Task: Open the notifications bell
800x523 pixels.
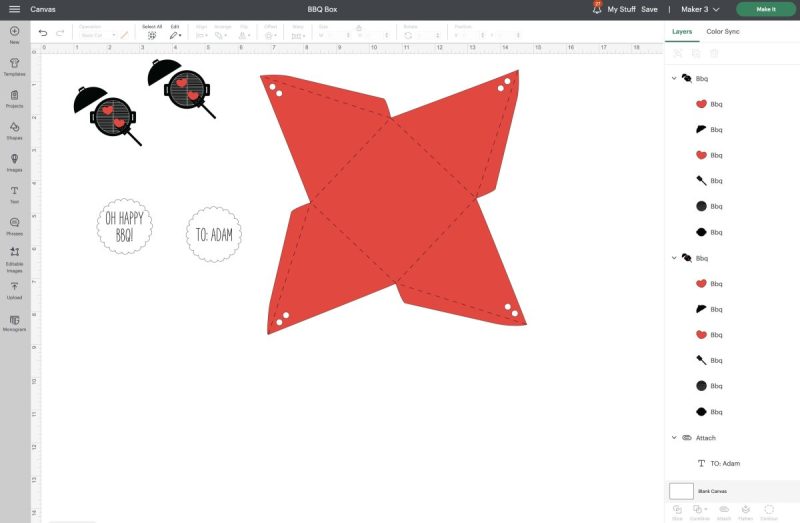Action: 596,9
